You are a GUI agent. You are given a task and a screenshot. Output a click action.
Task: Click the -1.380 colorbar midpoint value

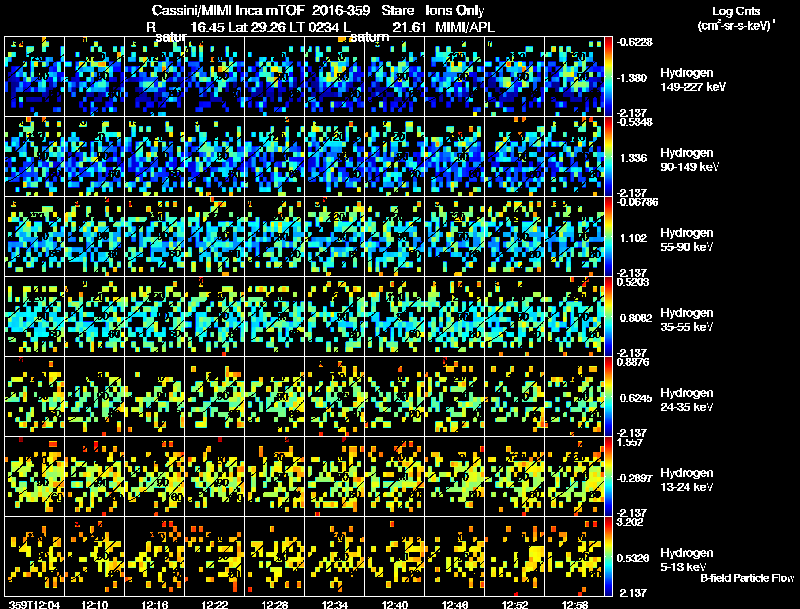(x=632, y=78)
